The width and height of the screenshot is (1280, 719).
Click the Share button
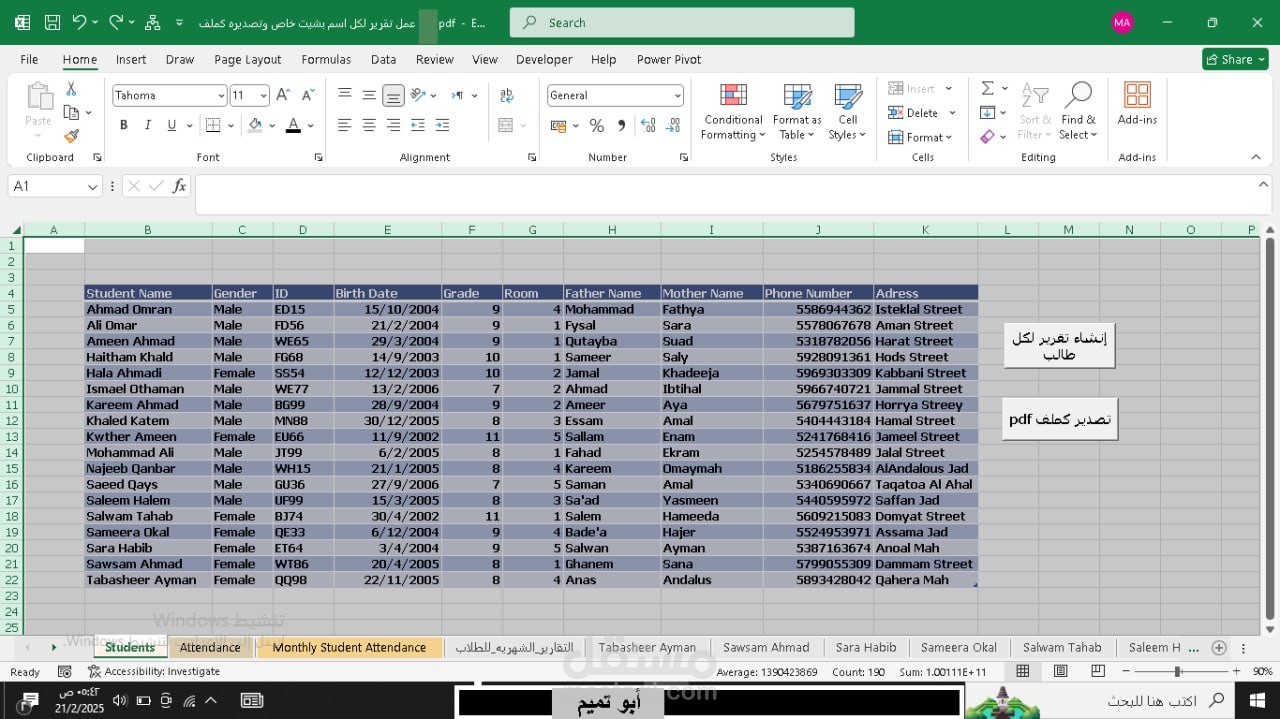1235,59
